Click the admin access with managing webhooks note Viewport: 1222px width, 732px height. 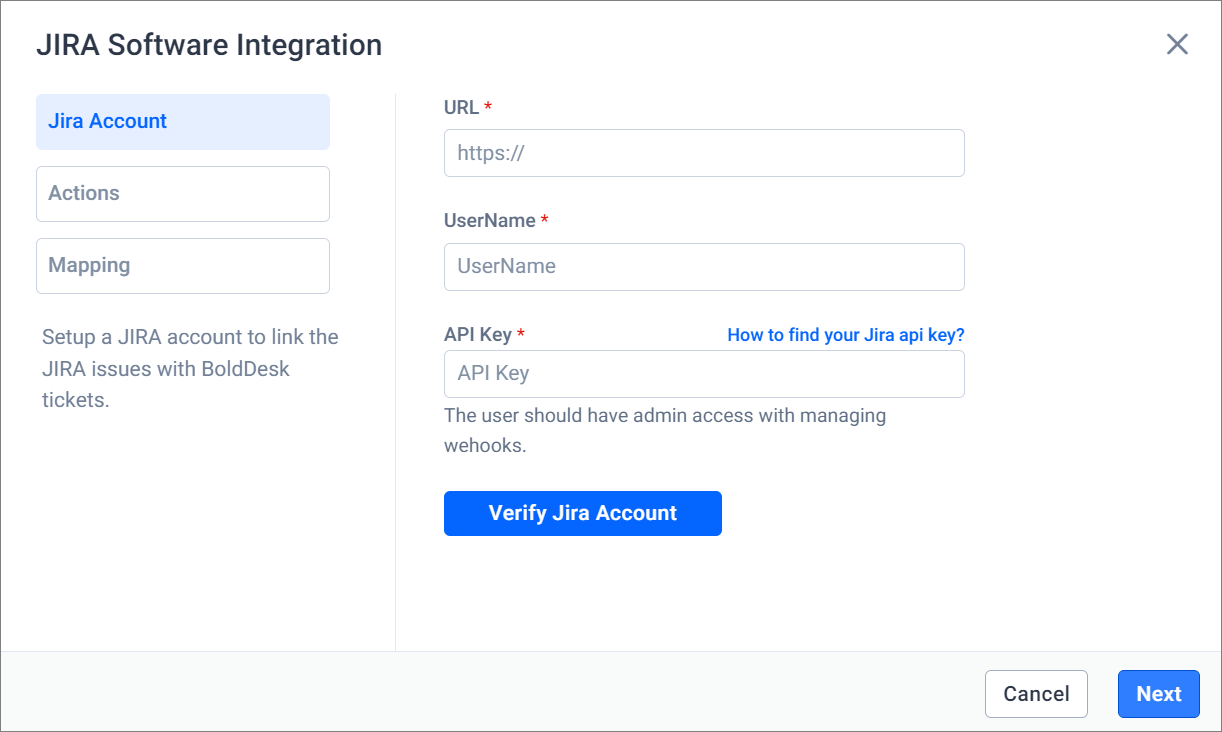pyautogui.click(x=665, y=430)
